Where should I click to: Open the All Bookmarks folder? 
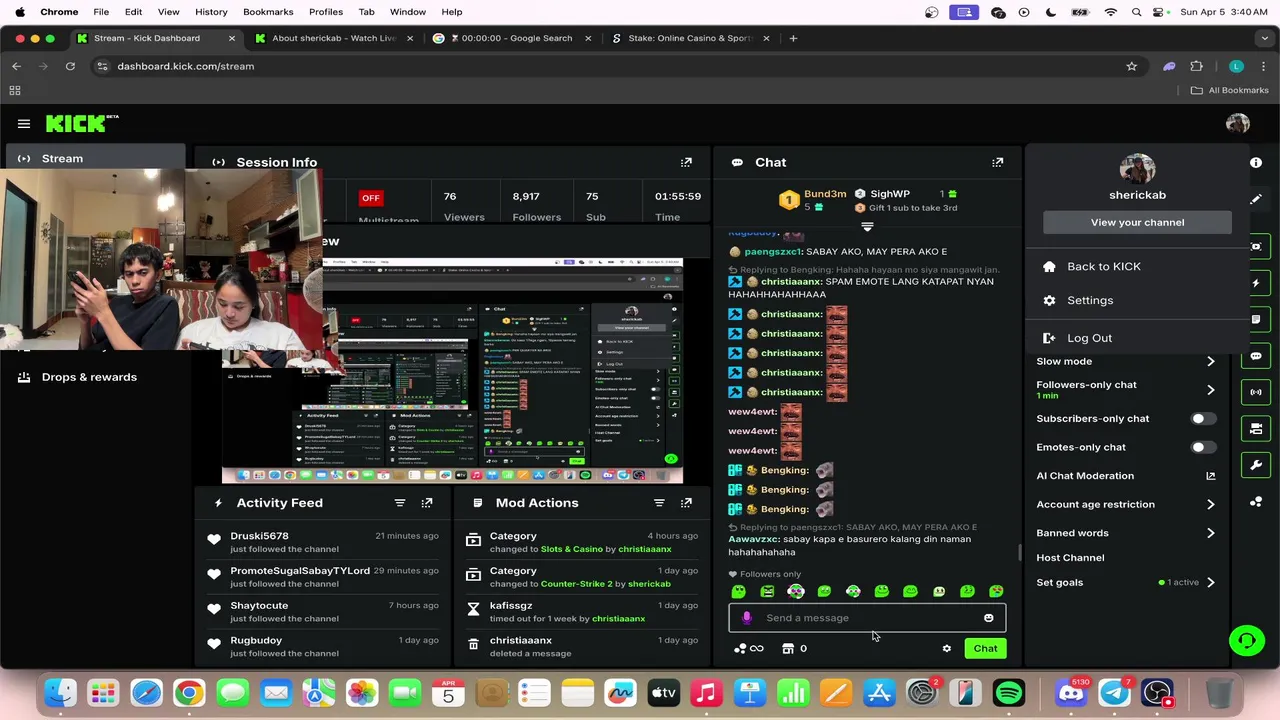click(1229, 90)
